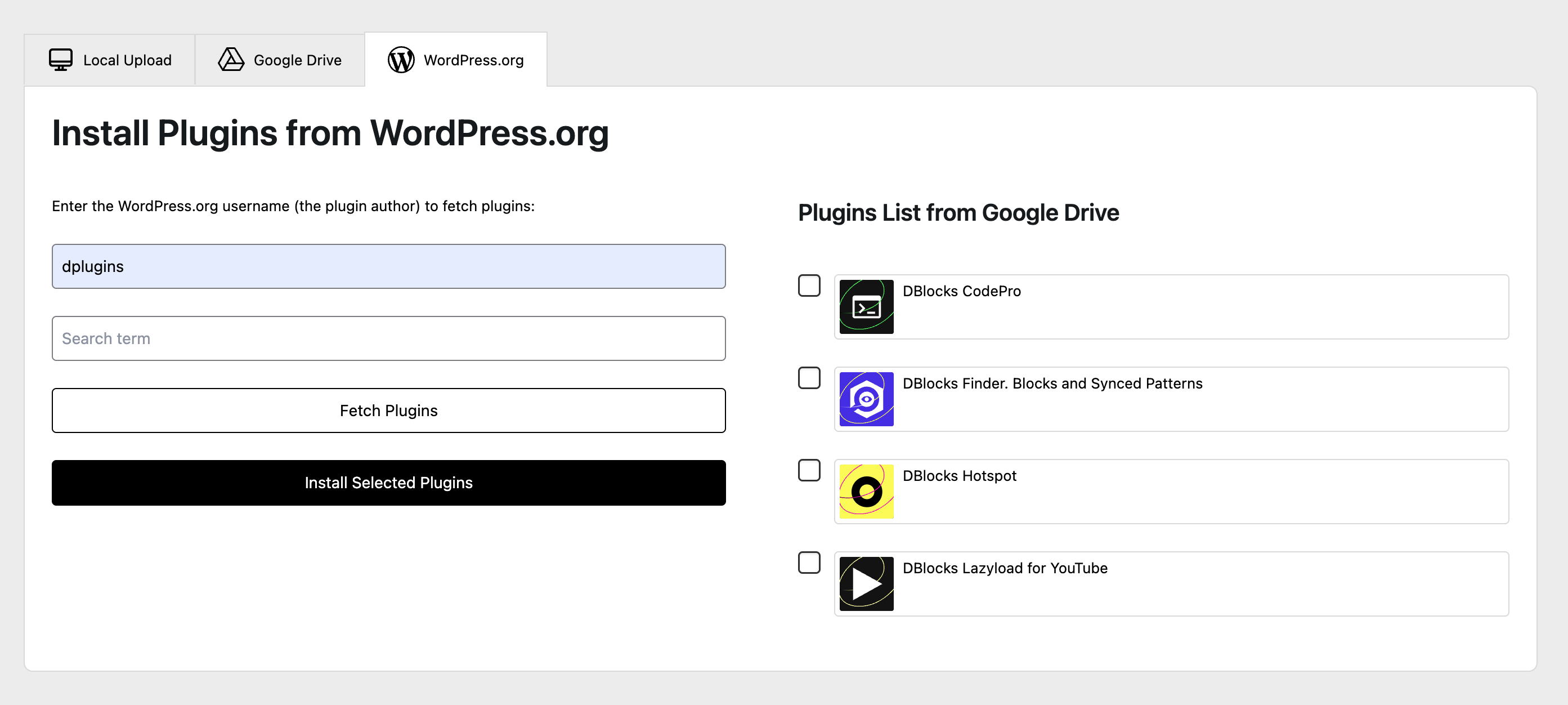
Task: Click the Search term input field
Action: point(389,338)
